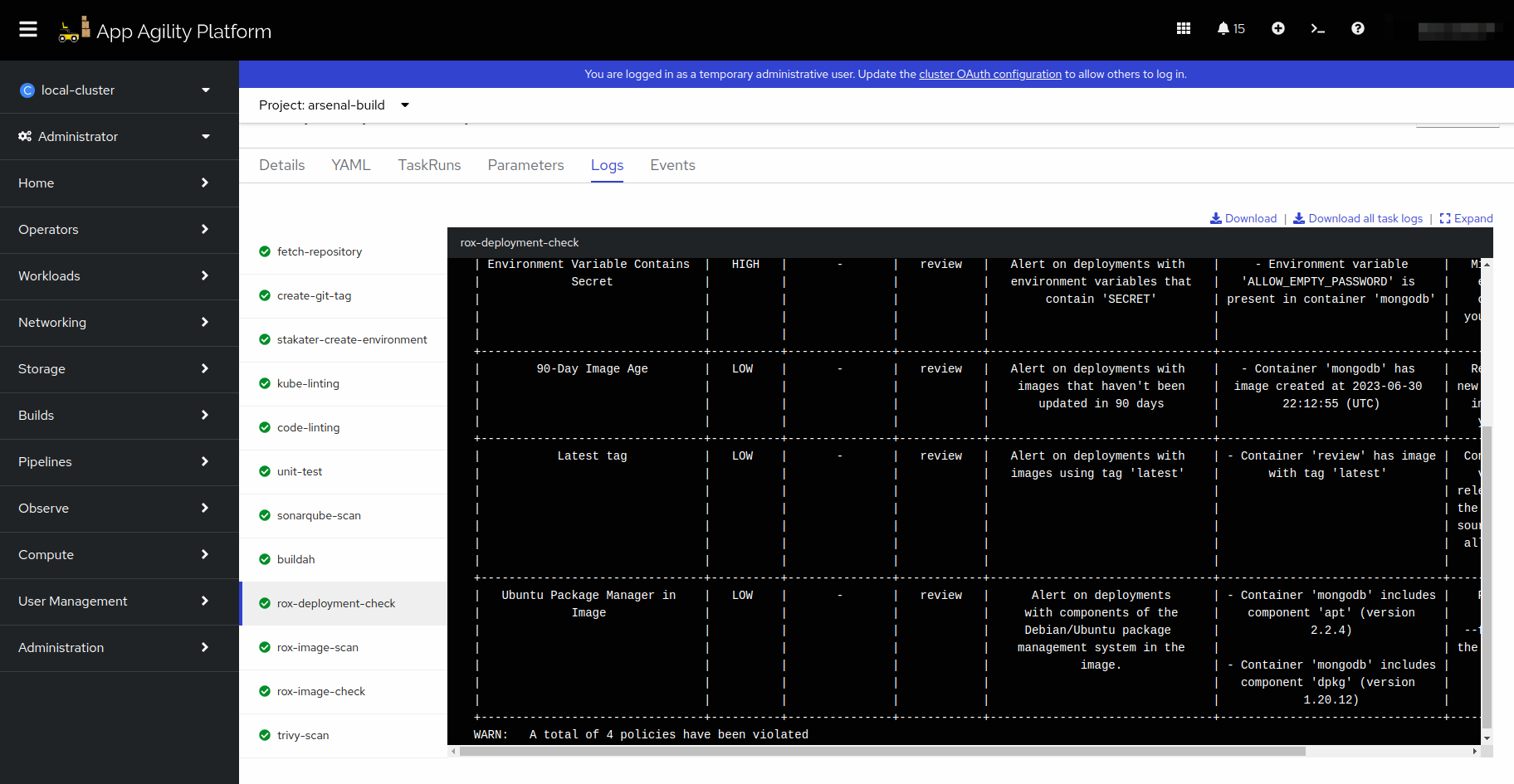Image resolution: width=1514 pixels, height=784 pixels.
Task: Switch to the YAML tab
Action: pyautogui.click(x=350, y=165)
